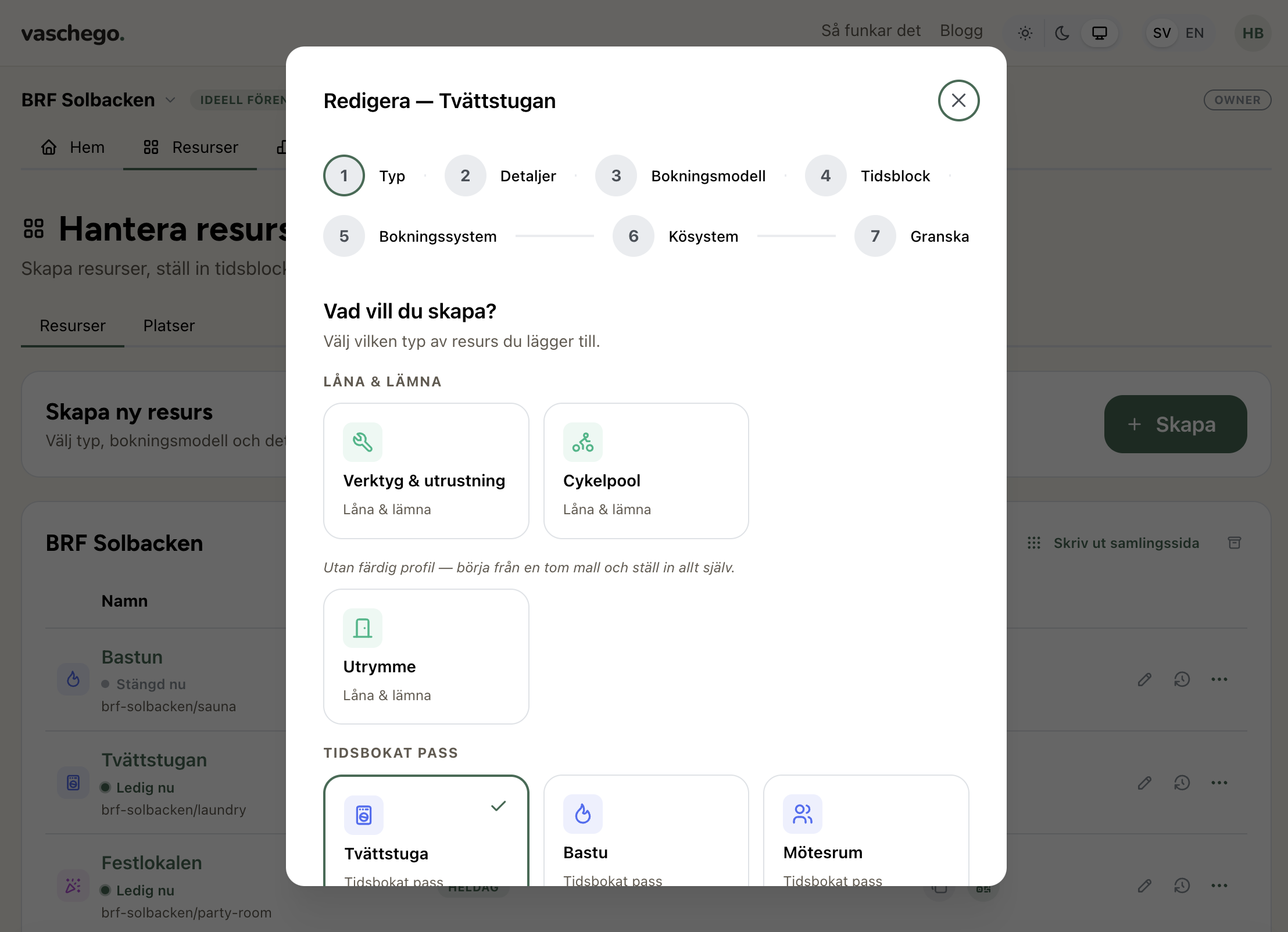Jump to step 2 Detaljer
1288x932 pixels.
(x=500, y=175)
